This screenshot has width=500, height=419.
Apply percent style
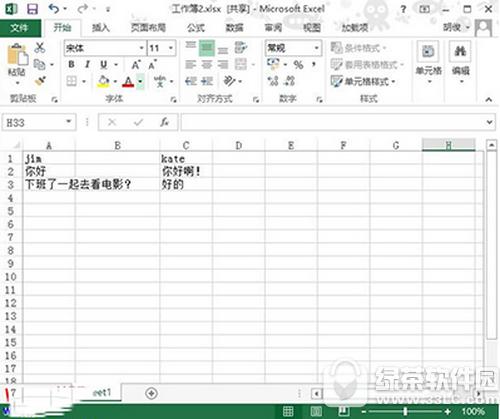coord(298,64)
